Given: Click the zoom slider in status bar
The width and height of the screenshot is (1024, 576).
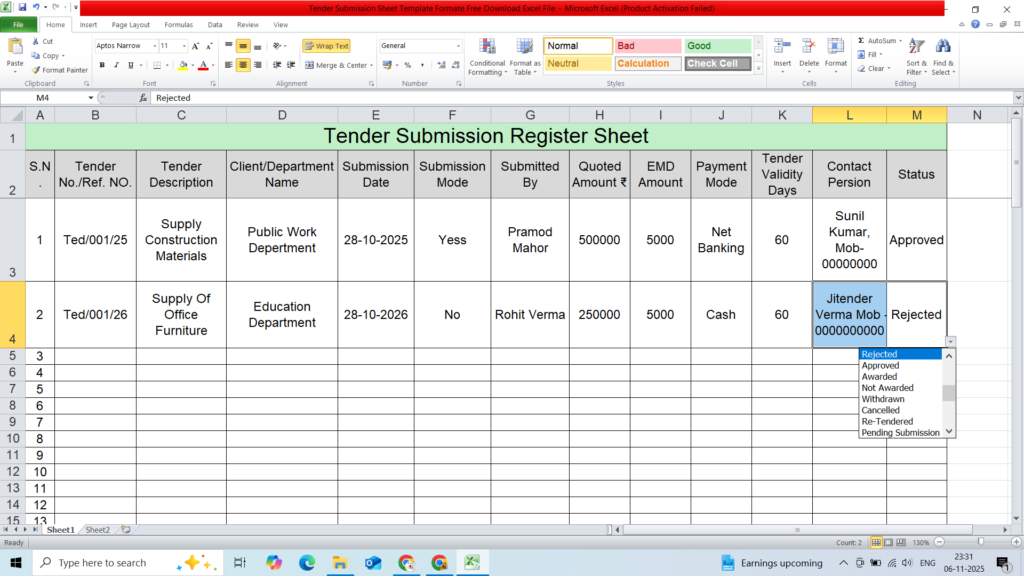Looking at the screenshot, I should pos(980,542).
